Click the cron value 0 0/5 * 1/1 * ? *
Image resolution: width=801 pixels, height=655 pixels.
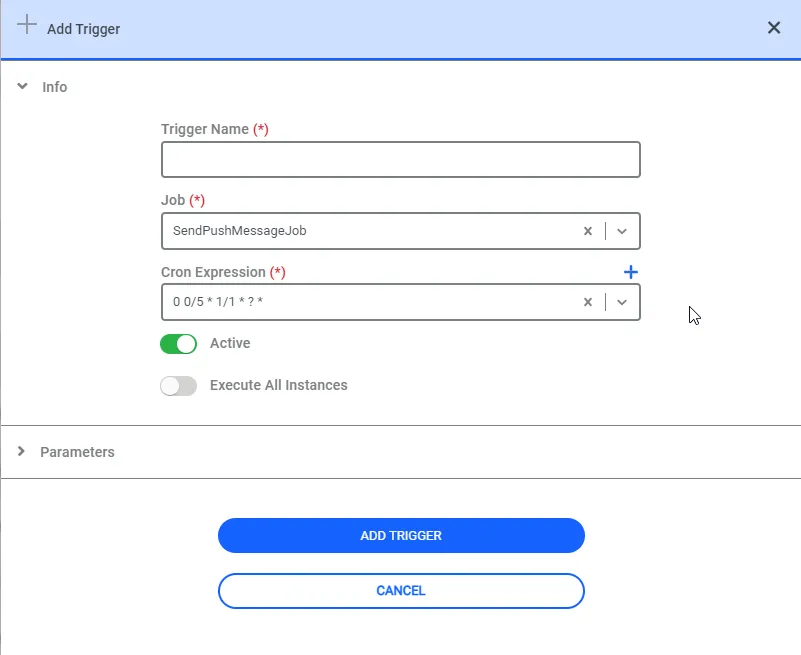218,301
